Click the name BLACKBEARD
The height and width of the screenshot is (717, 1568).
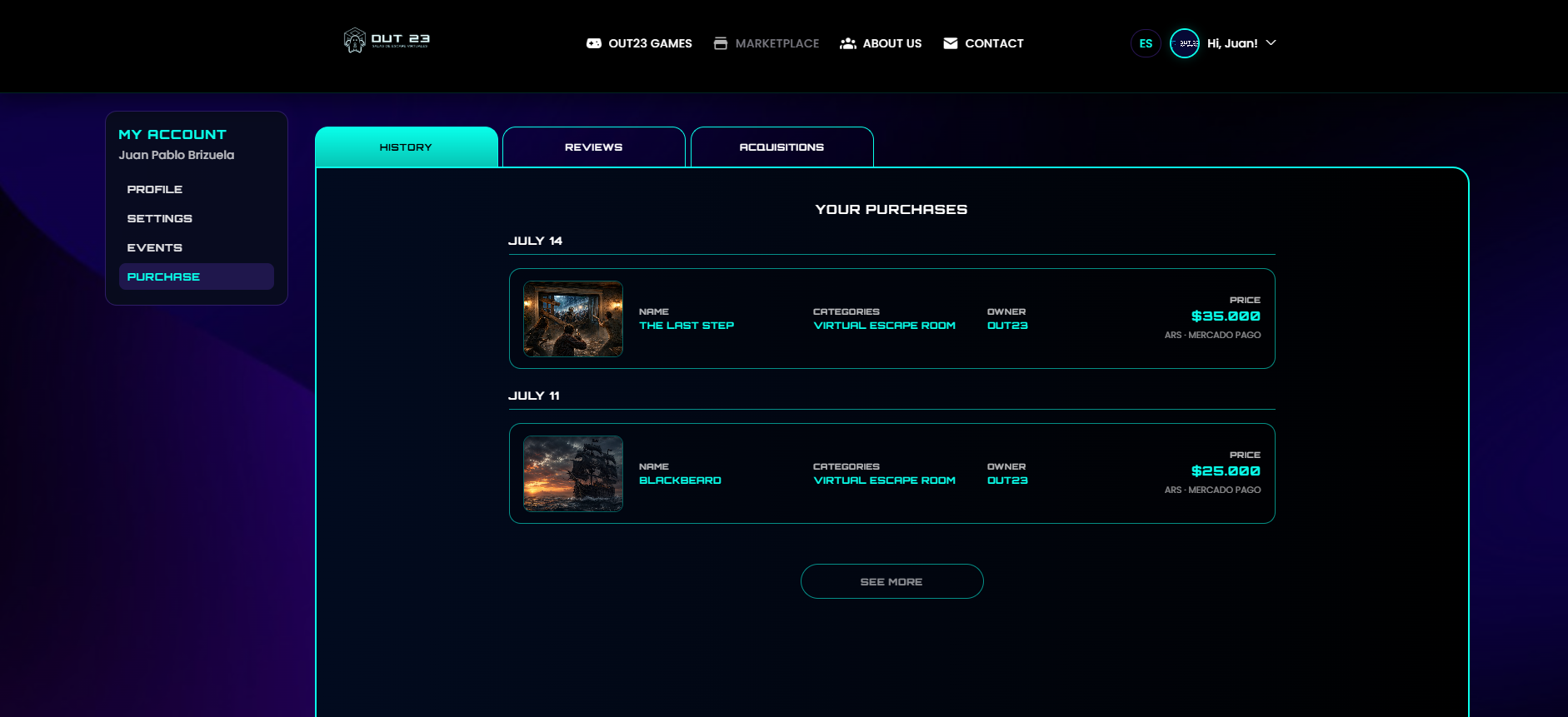coord(680,480)
